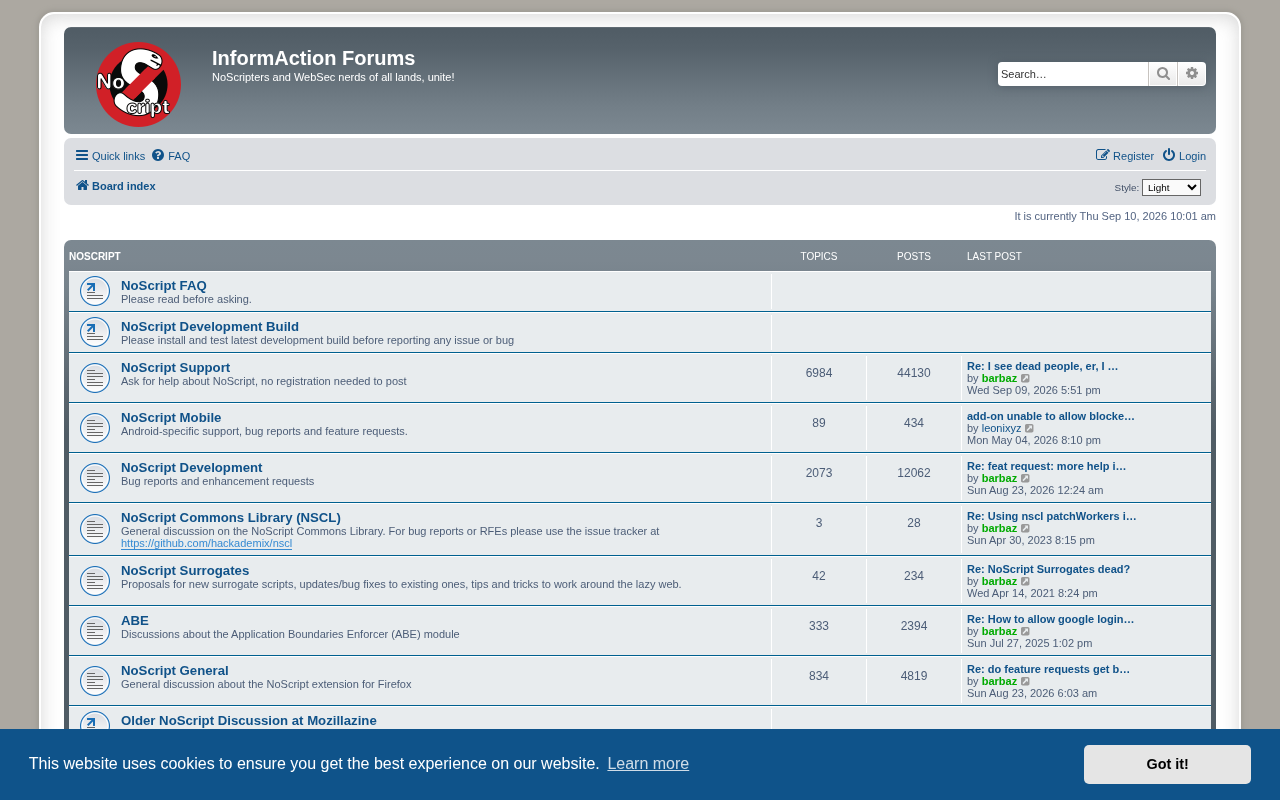Viewport: 1280px width, 800px height.
Task: Go to Board index breadcrumb
Action: (x=116, y=186)
